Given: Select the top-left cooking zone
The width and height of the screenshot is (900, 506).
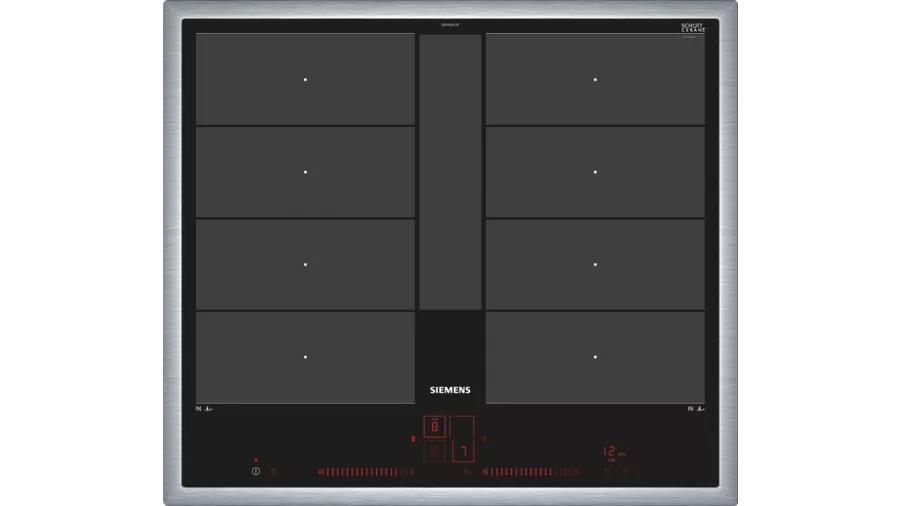Looking at the screenshot, I should tap(305, 79).
